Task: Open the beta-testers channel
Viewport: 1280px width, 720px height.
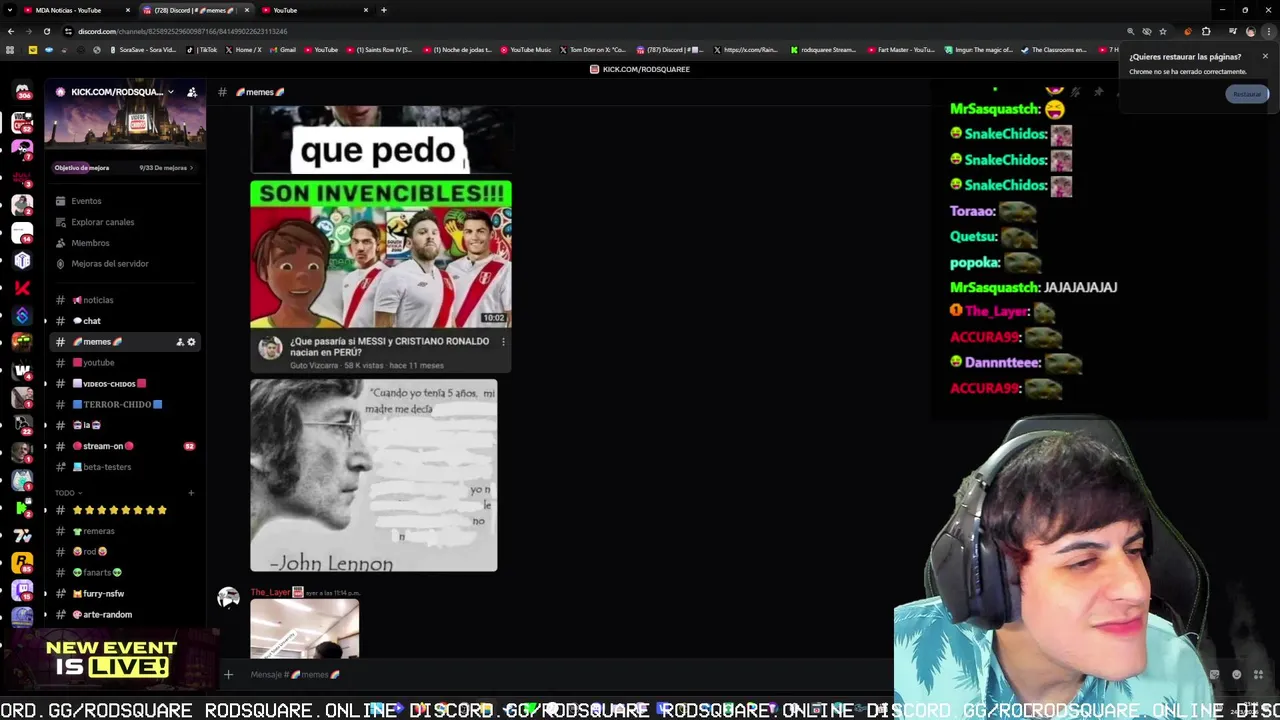Action: 125,467
